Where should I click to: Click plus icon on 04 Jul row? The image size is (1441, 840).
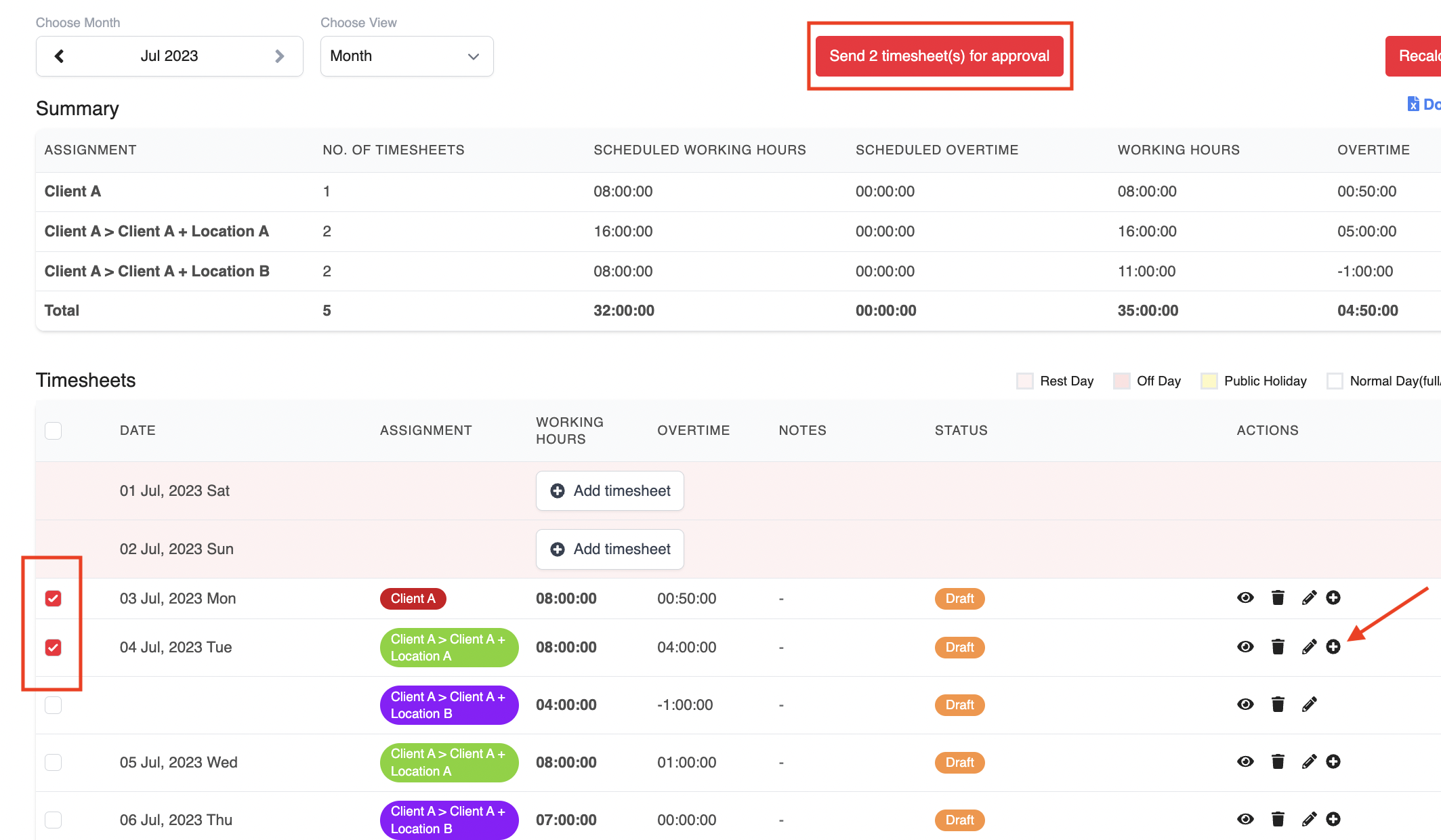tap(1333, 647)
